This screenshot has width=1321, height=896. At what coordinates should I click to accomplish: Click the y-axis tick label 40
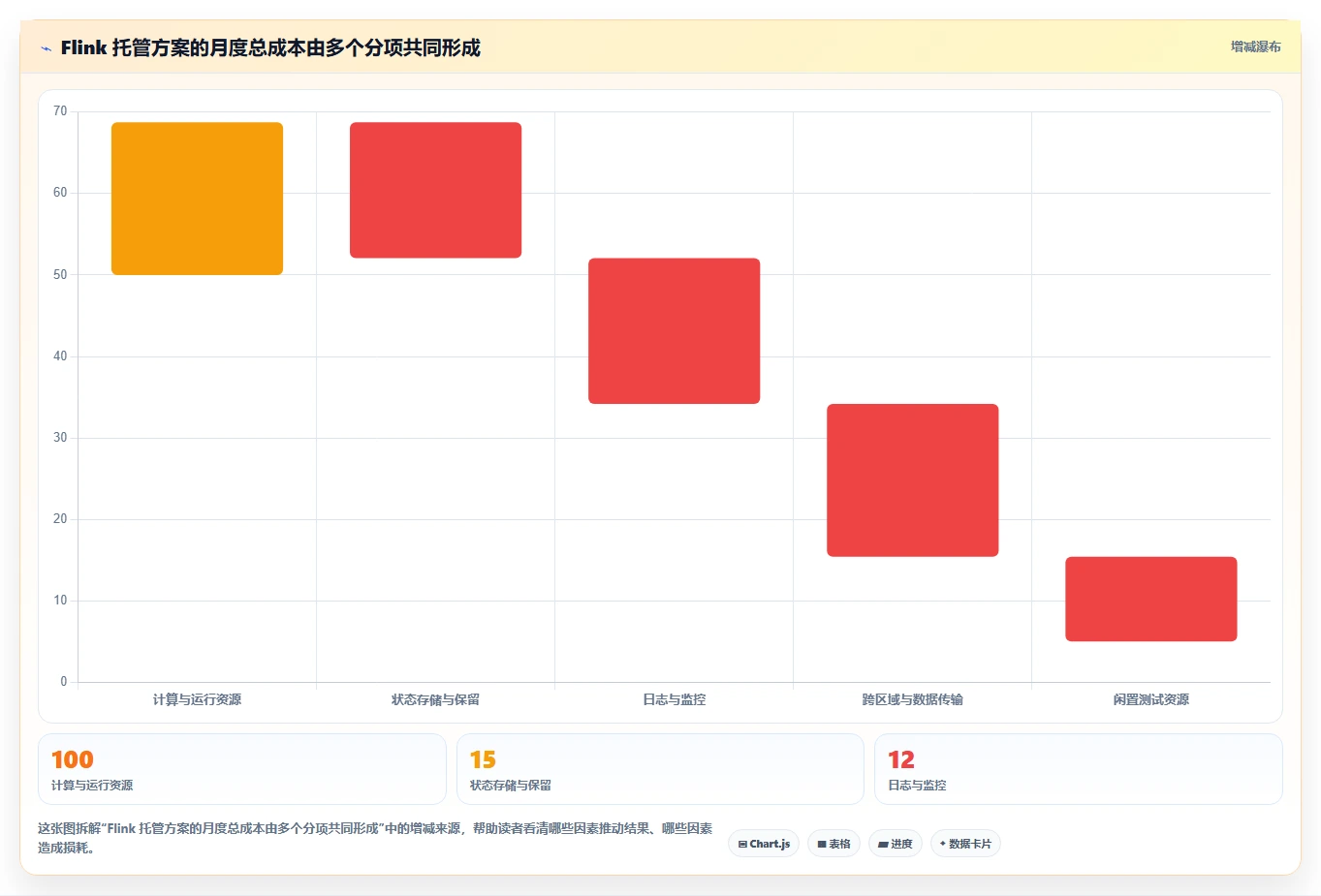(x=60, y=356)
